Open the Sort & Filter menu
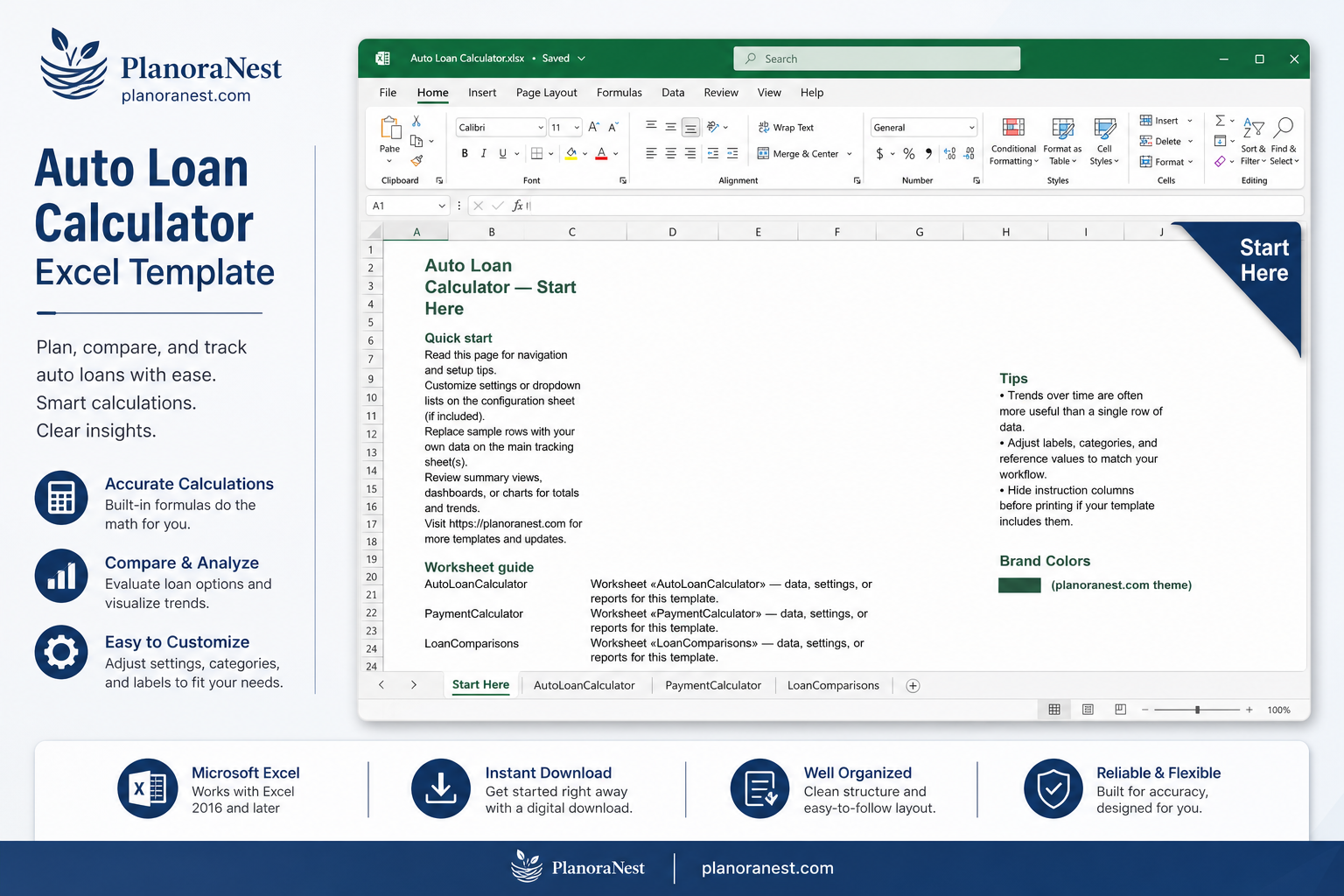Viewport: 1344px width, 896px height. [1253, 141]
